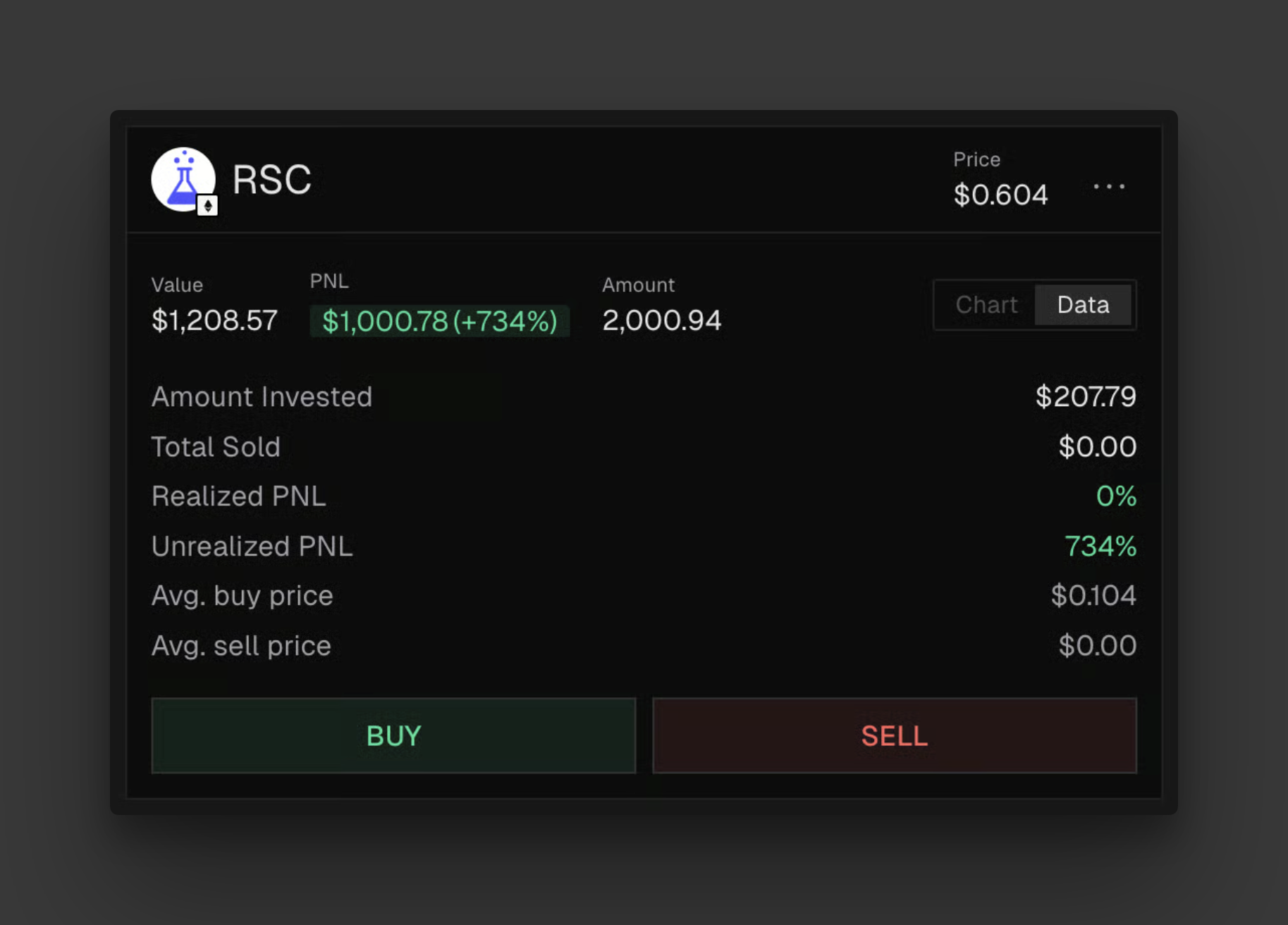Click the RSC flask token logo

coord(182,178)
